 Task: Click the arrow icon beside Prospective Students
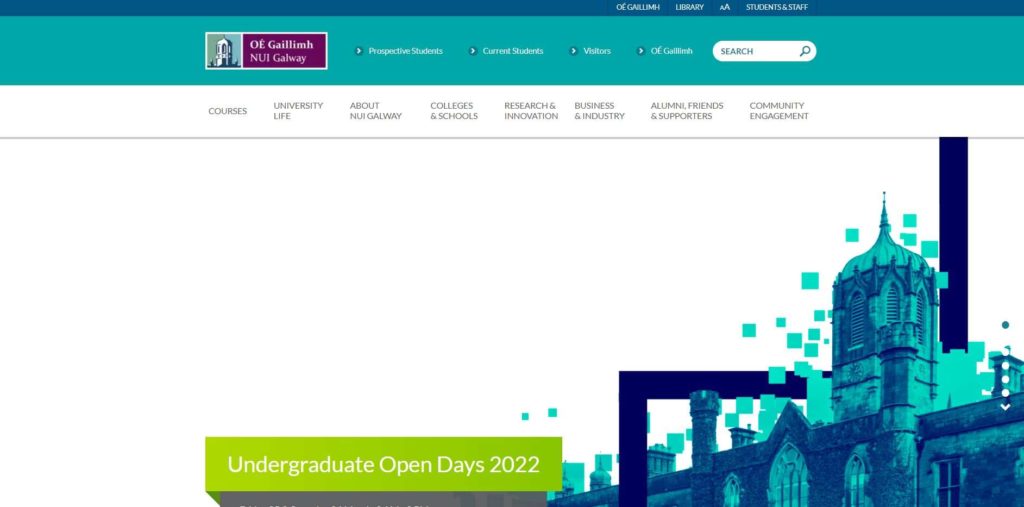pos(359,51)
